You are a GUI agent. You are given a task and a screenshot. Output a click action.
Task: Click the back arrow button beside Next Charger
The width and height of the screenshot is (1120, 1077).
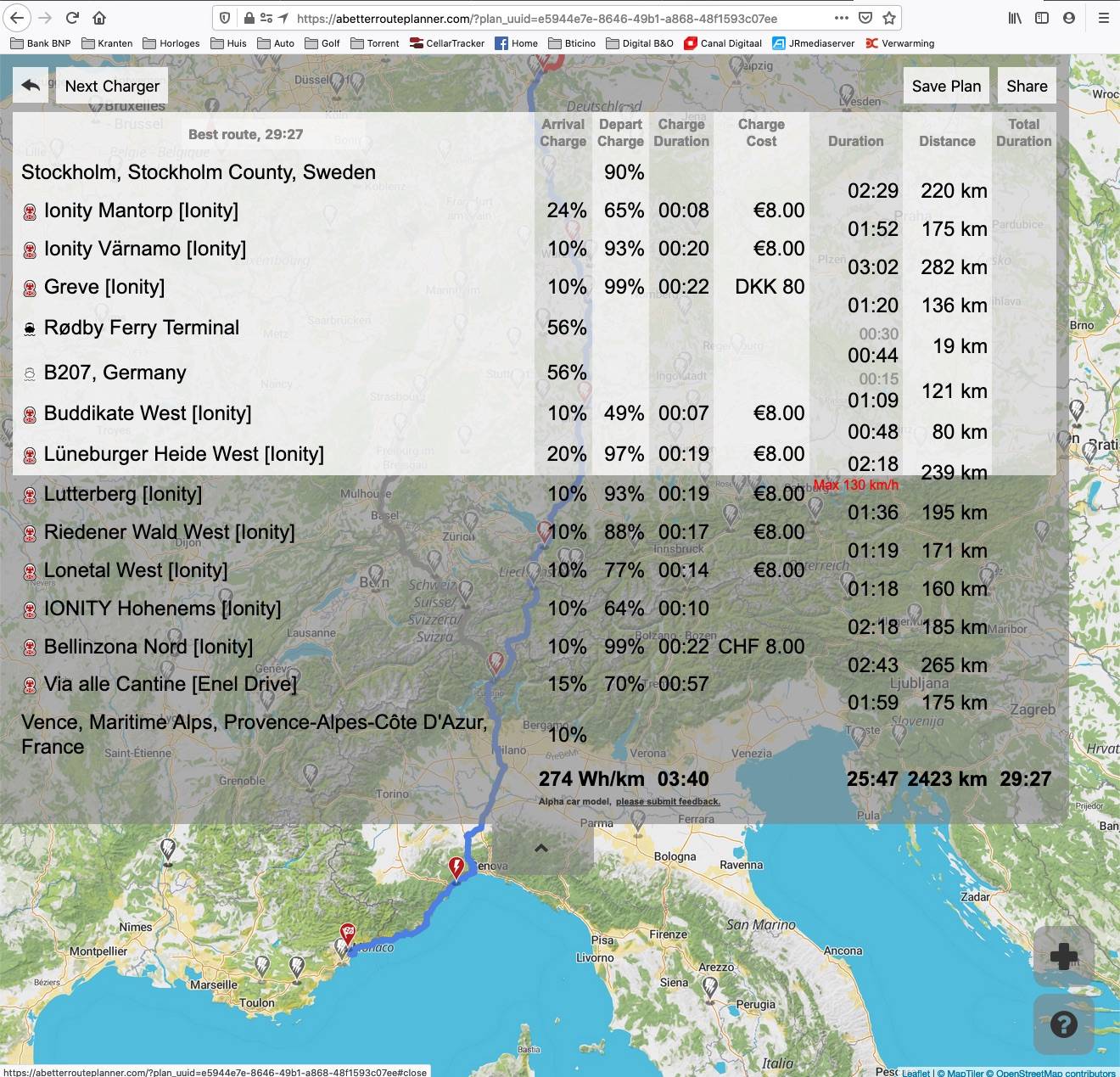[31, 86]
